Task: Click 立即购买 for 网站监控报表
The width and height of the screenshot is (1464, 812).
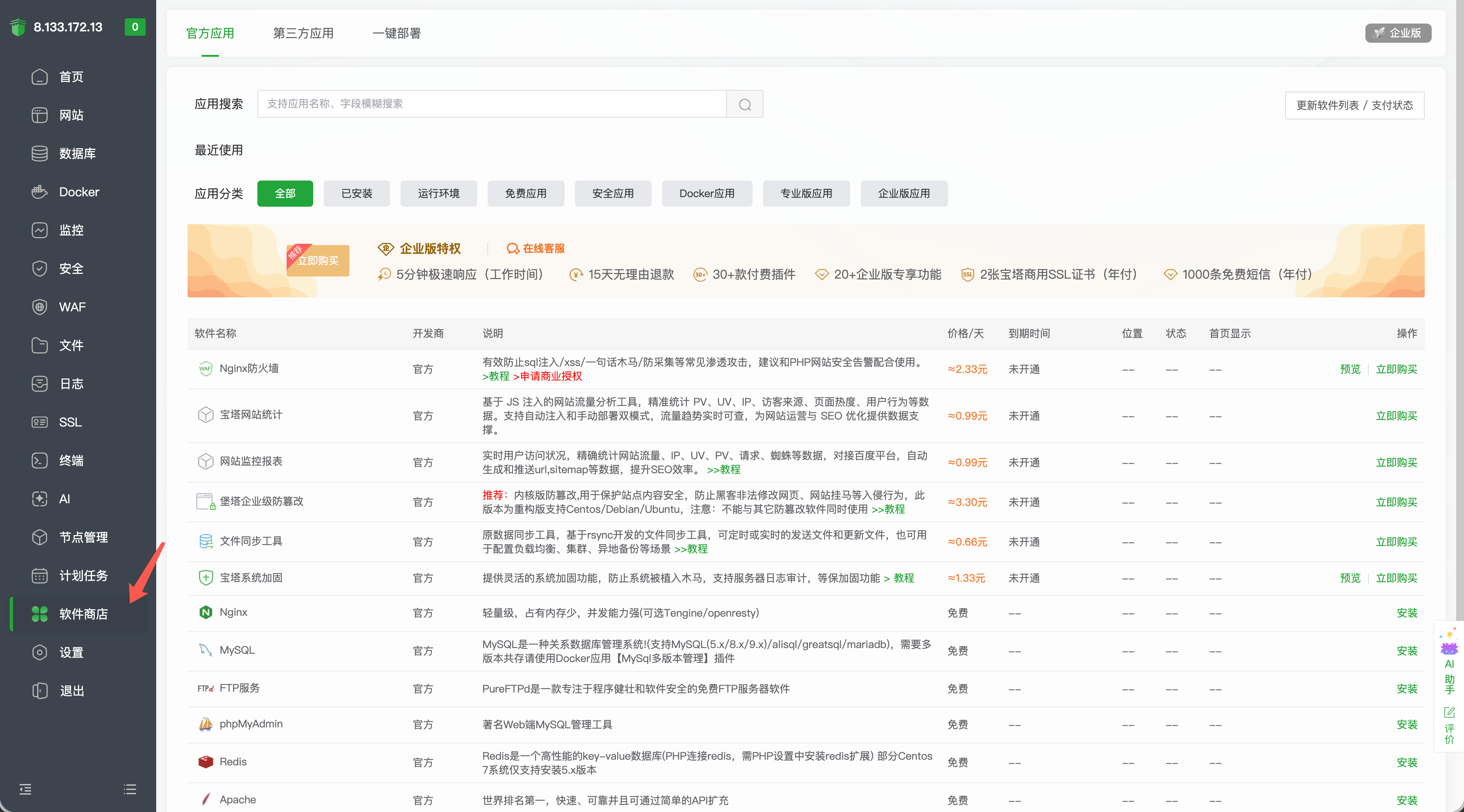Action: pos(1397,463)
